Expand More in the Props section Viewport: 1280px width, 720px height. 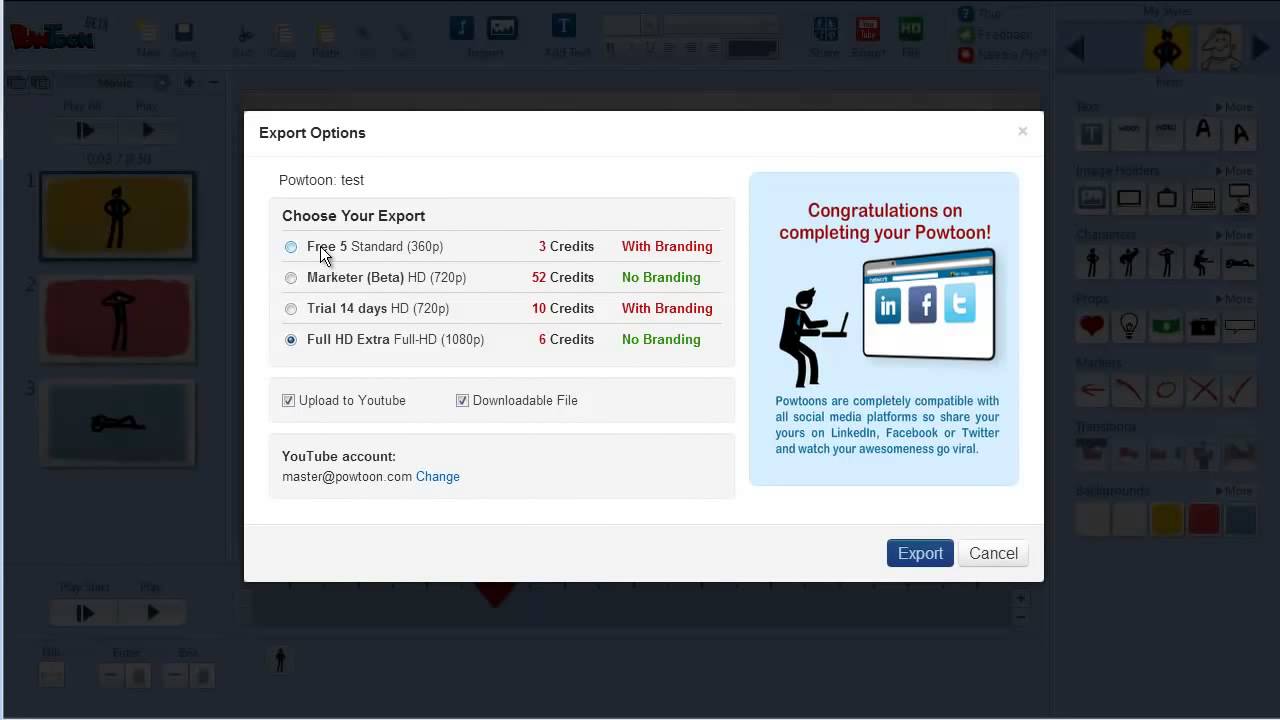[x=1234, y=299]
